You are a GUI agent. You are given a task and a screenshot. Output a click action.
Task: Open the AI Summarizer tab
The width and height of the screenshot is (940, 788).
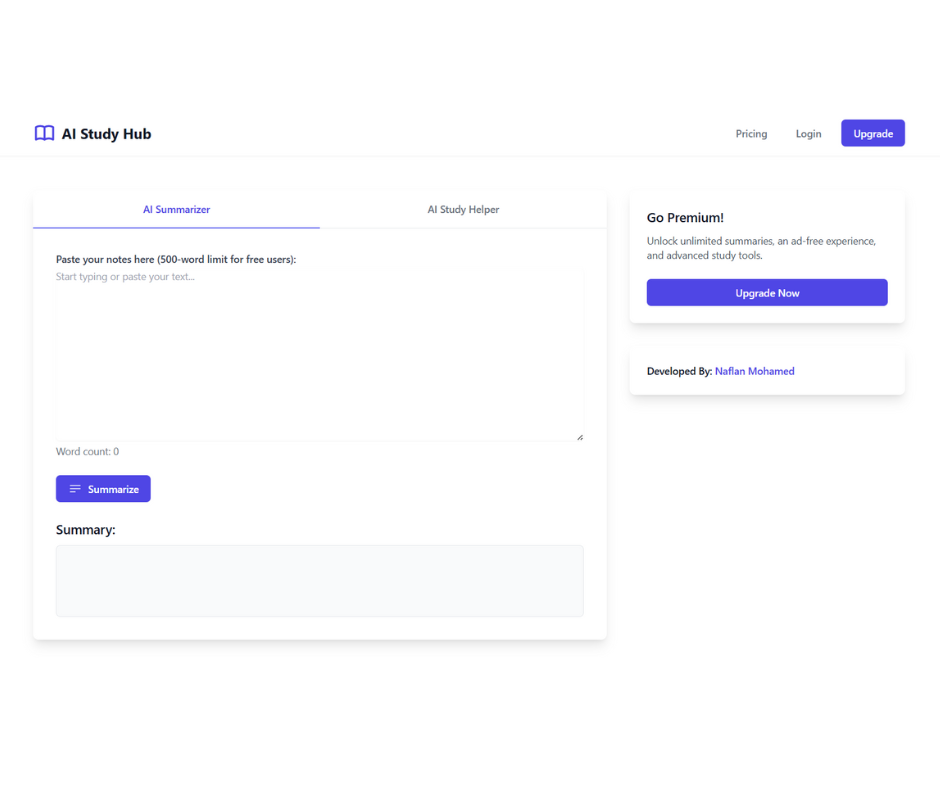tap(176, 210)
